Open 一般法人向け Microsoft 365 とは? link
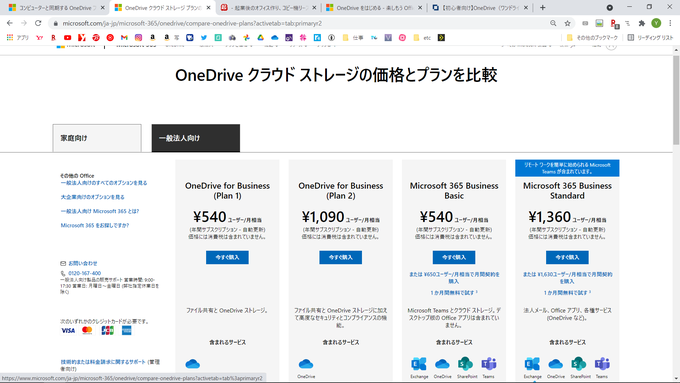 tap(100, 211)
